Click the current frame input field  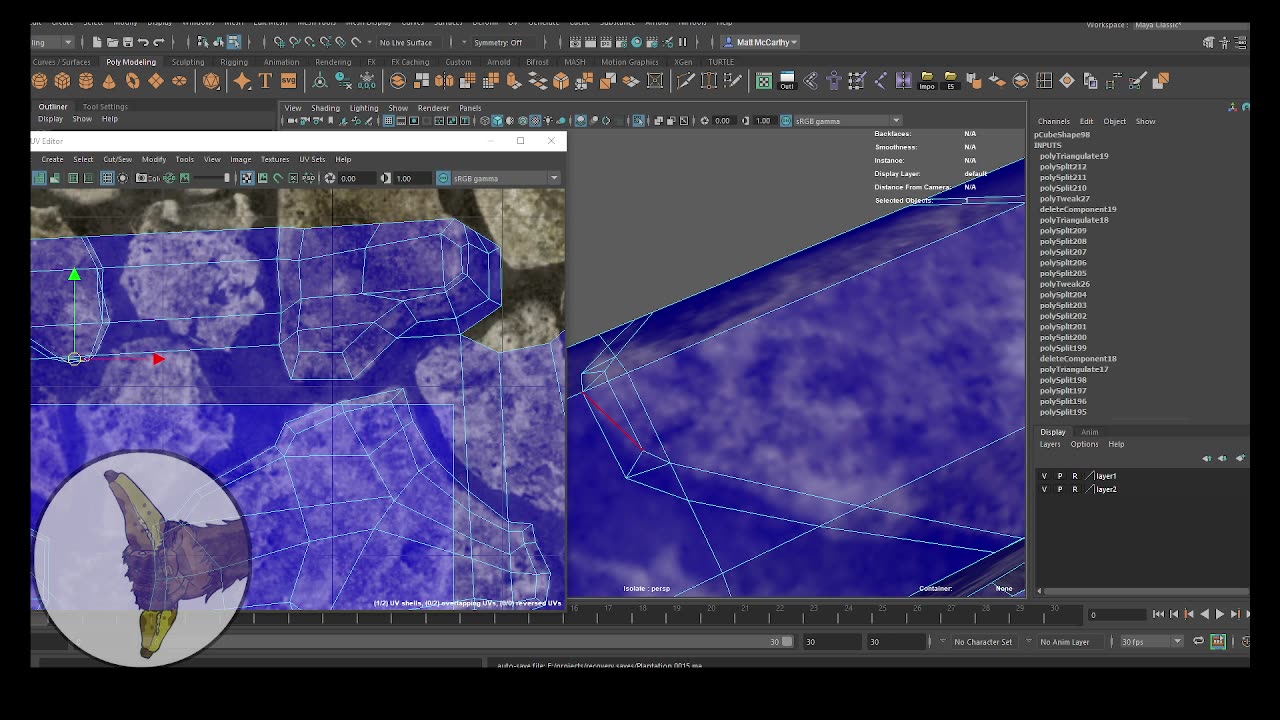coord(1118,614)
